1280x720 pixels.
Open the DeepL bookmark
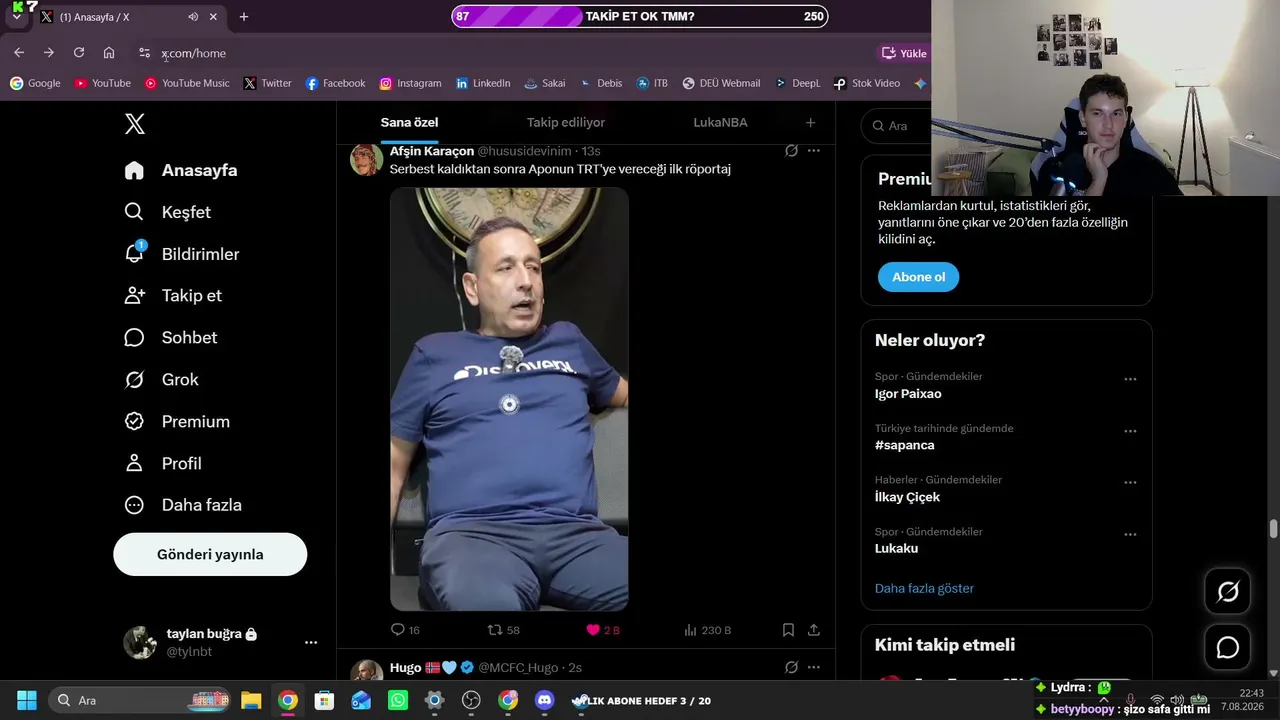797,83
